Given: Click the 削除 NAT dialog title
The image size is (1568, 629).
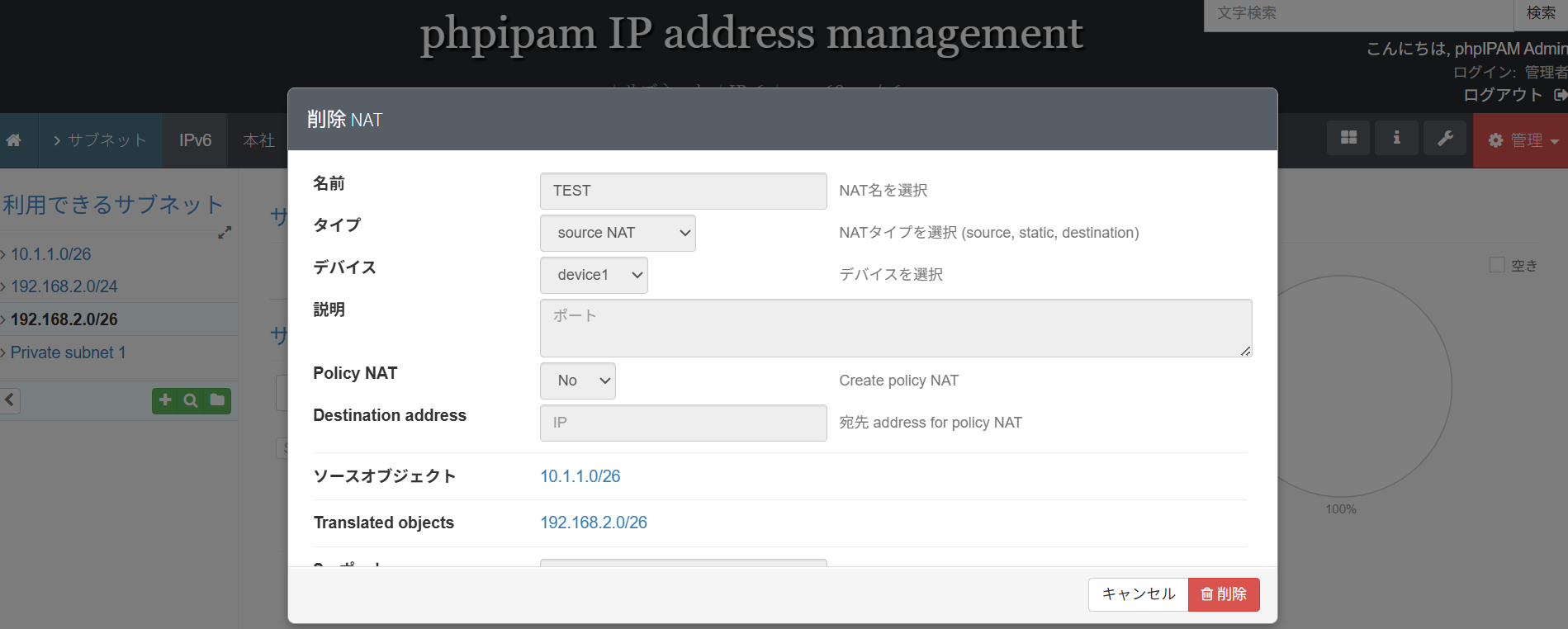Looking at the screenshot, I should 344,120.
